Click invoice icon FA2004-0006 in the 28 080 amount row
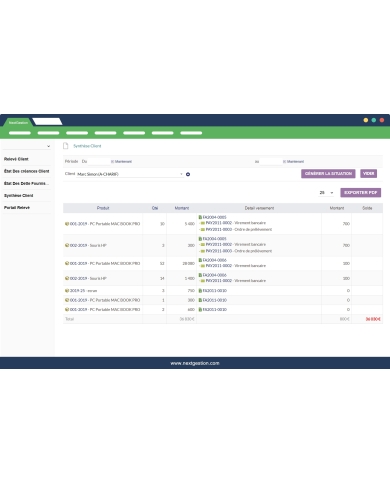Screen dimensions: 390x484 point(200,260)
